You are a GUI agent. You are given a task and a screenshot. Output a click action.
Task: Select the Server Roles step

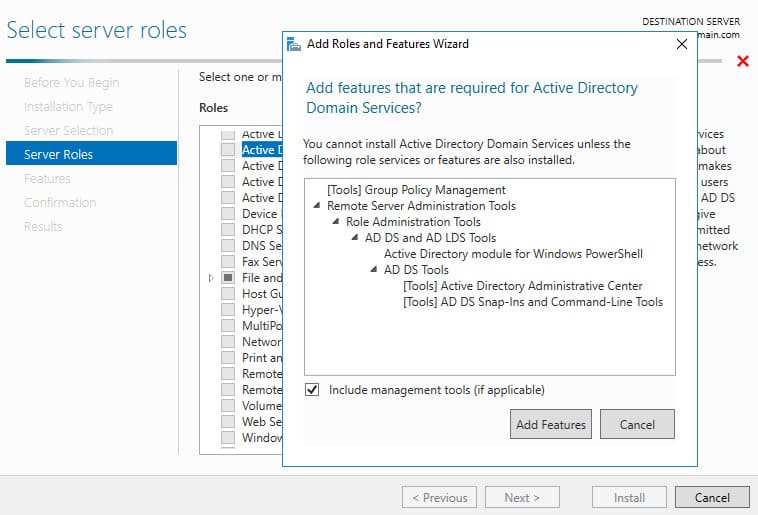91,153
